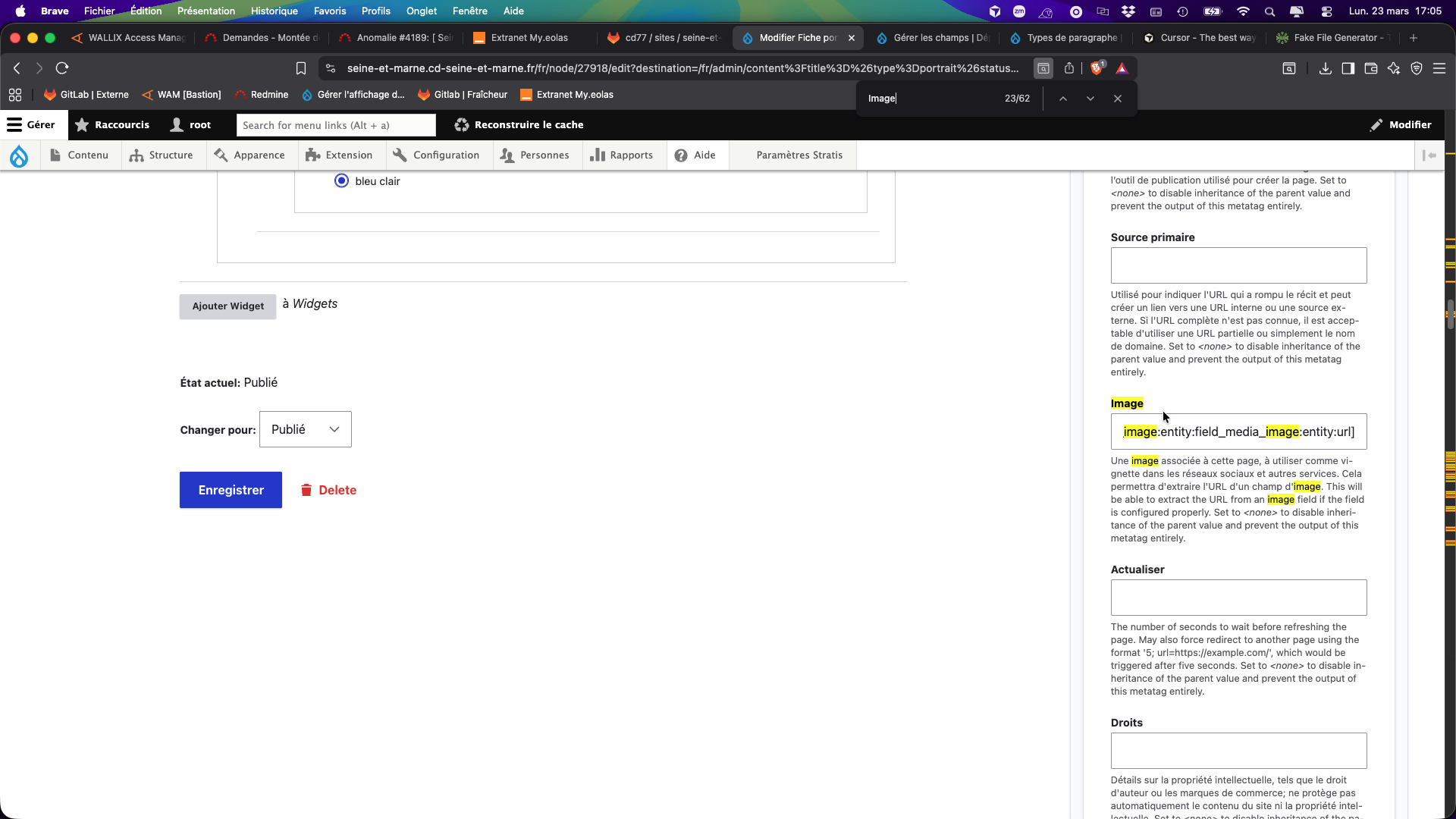Click the bookmark icon in the address bar
Image resolution: width=1456 pixels, height=819 pixels.
coord(301,68)
